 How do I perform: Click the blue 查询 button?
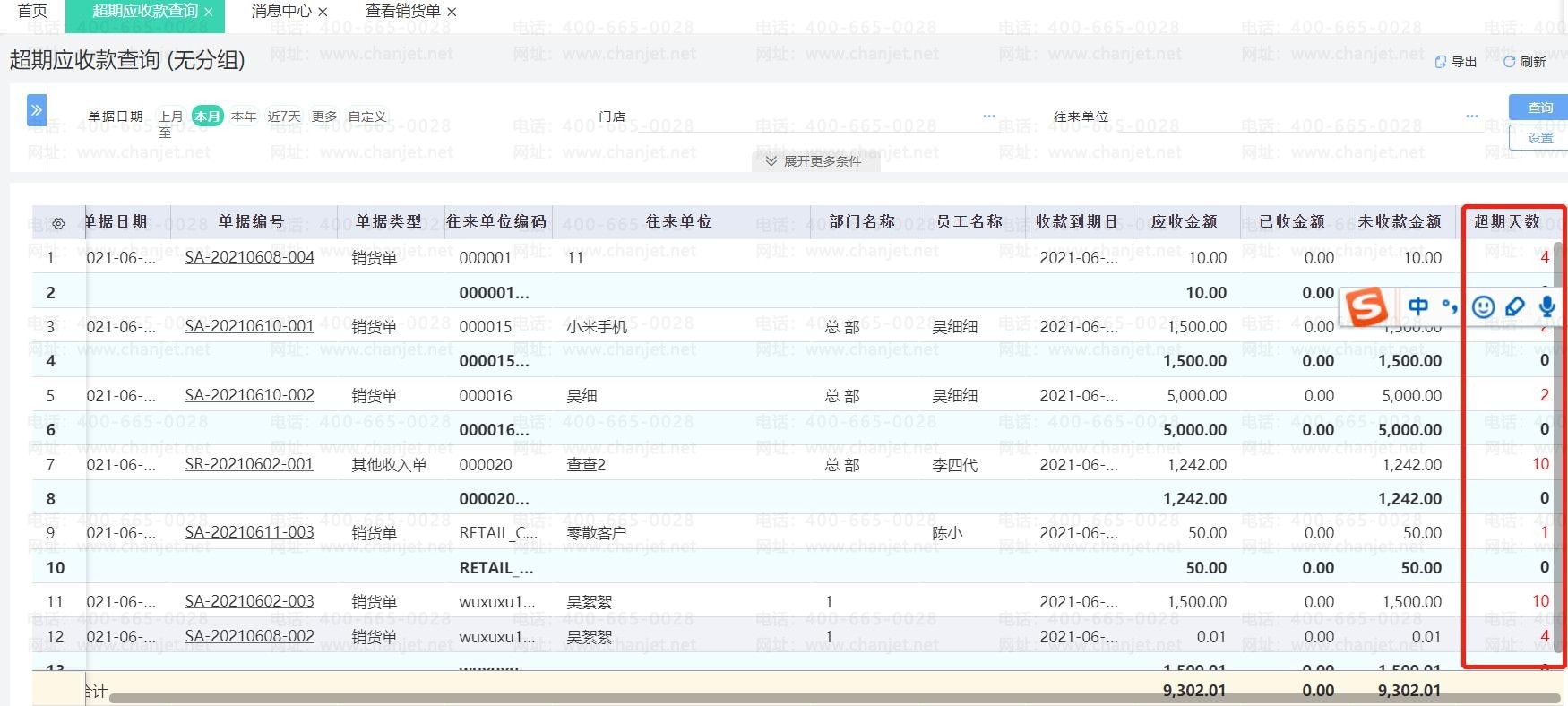[x=1539, y=108]
